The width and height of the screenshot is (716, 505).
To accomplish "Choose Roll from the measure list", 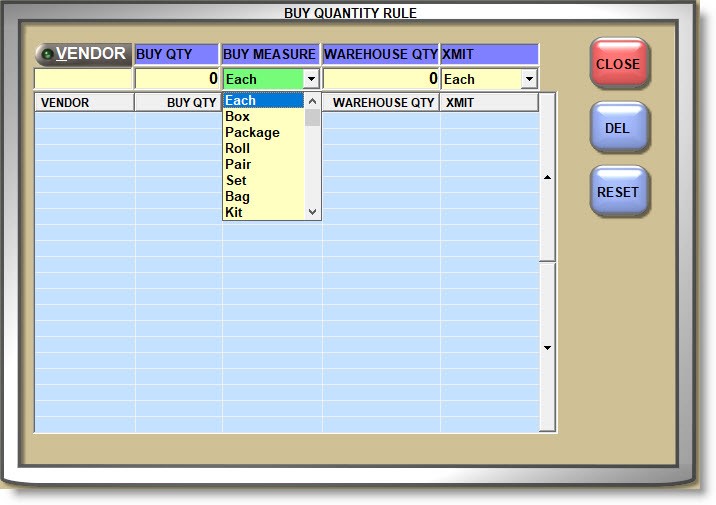I will click(x=263, y=149).
